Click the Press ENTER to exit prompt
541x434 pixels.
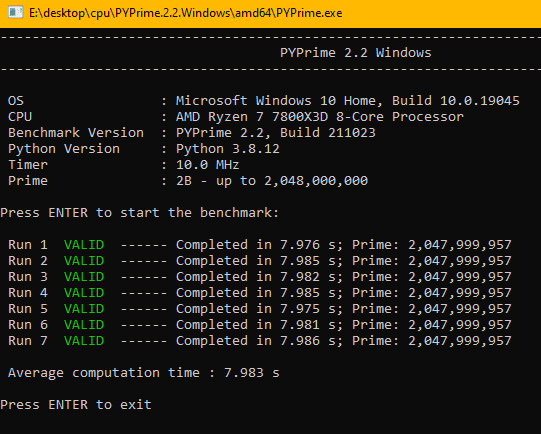(76, 405)
